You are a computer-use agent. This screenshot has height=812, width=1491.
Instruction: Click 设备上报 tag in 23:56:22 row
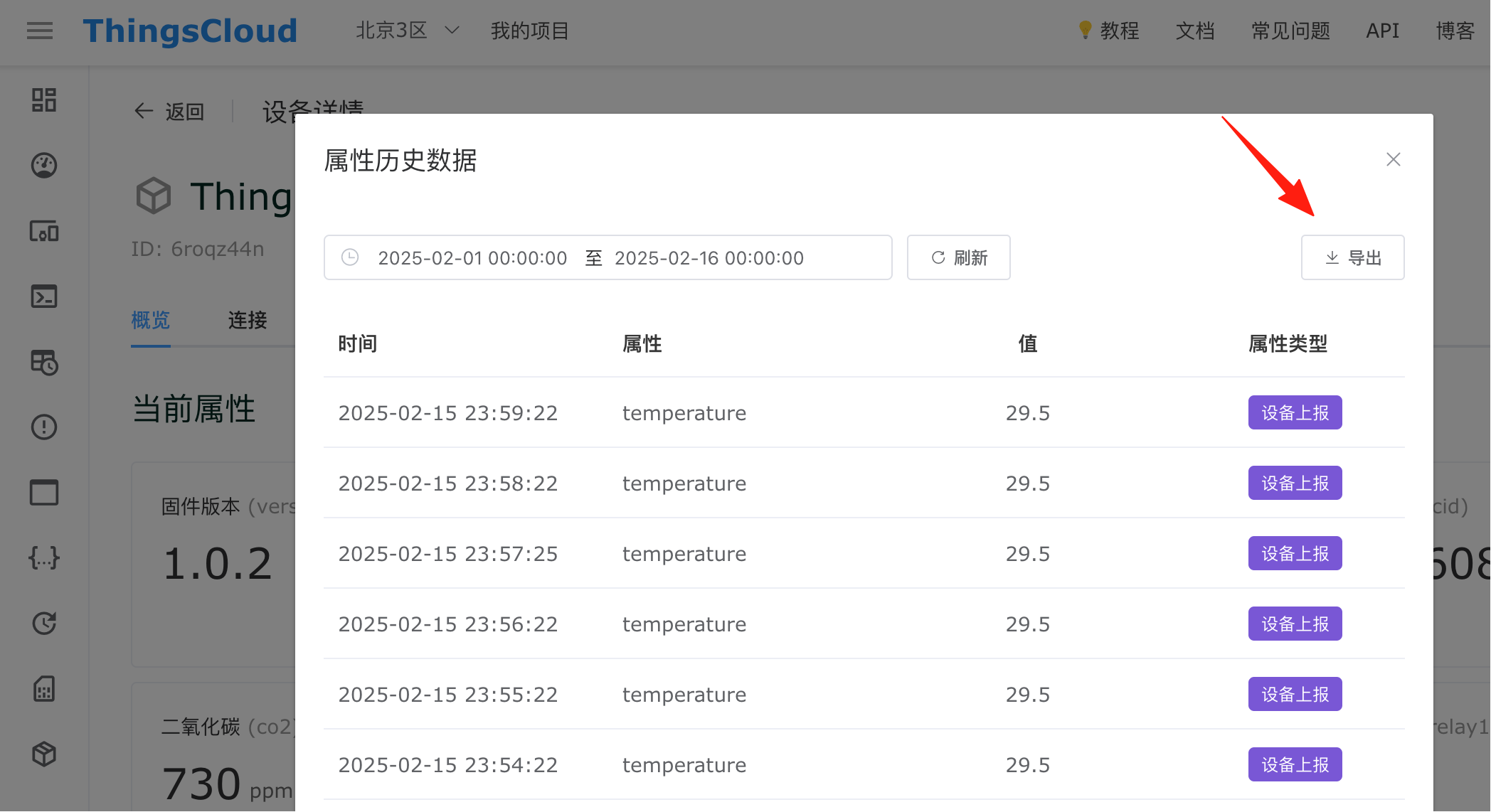tap(1295, 624)
